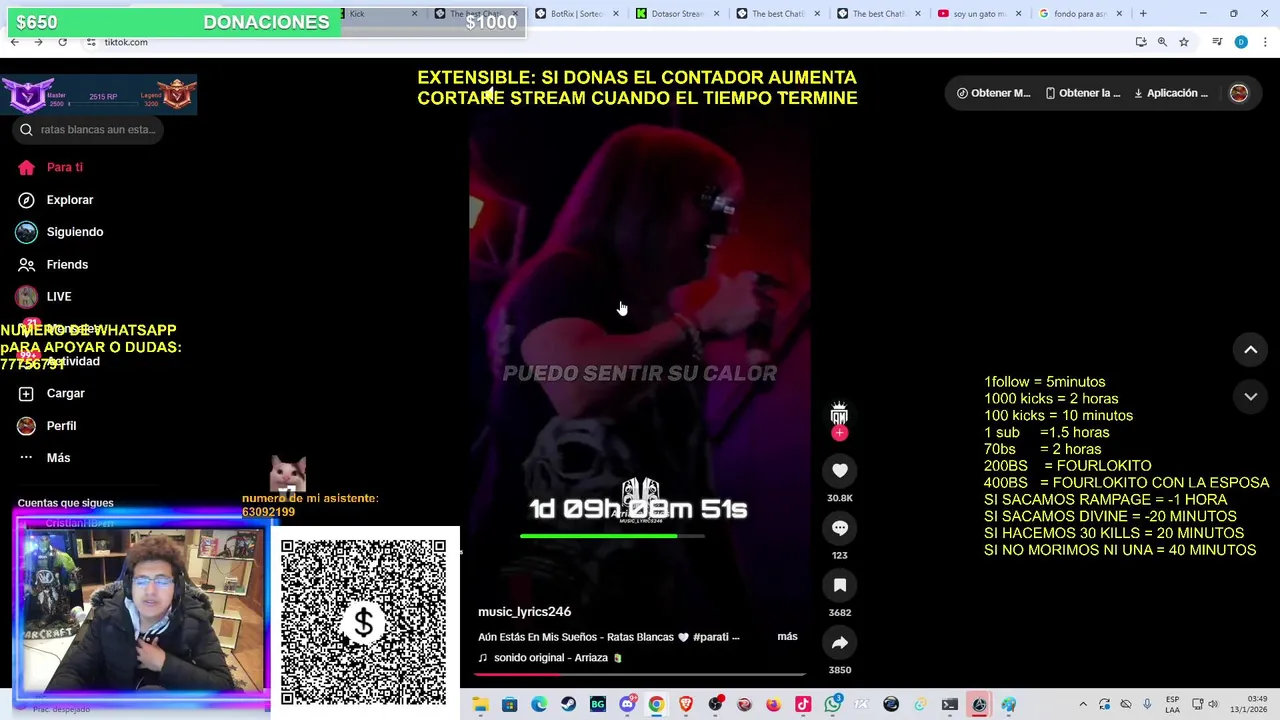Expand the video description with más
1280x720 pixels.
click(x=788, y=637)
